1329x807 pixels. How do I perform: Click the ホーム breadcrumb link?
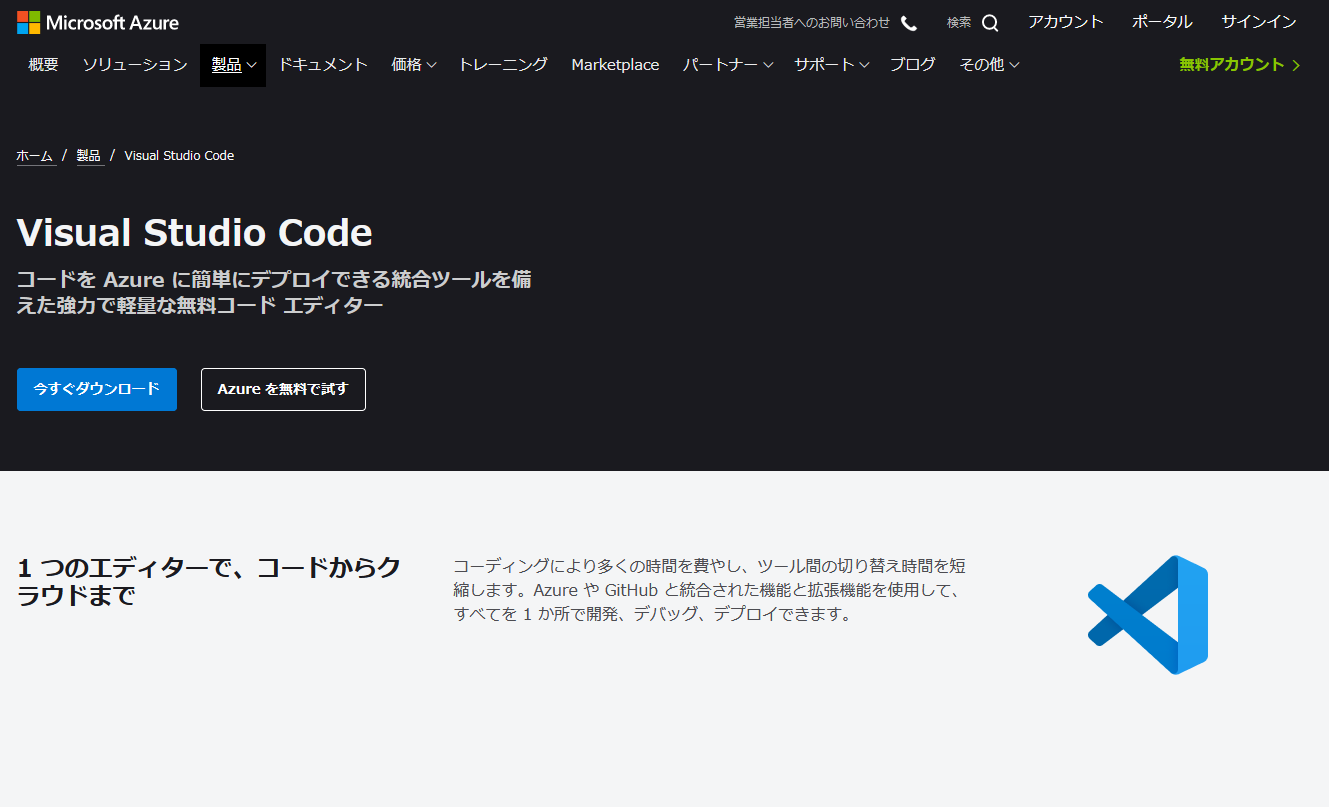click(x=35, y=156)
